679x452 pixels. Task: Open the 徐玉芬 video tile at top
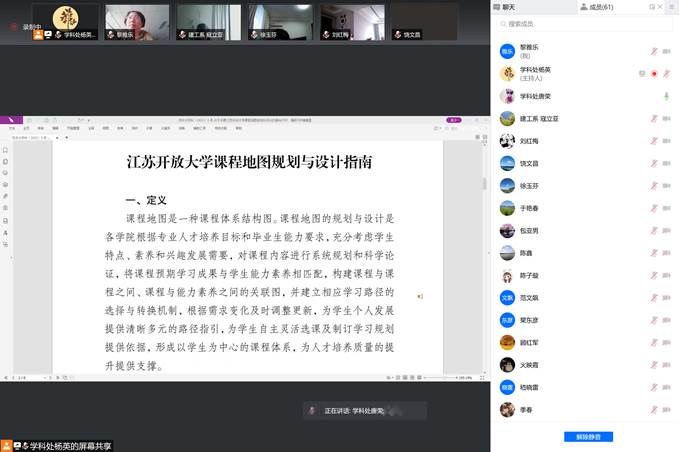pos(281,22)
